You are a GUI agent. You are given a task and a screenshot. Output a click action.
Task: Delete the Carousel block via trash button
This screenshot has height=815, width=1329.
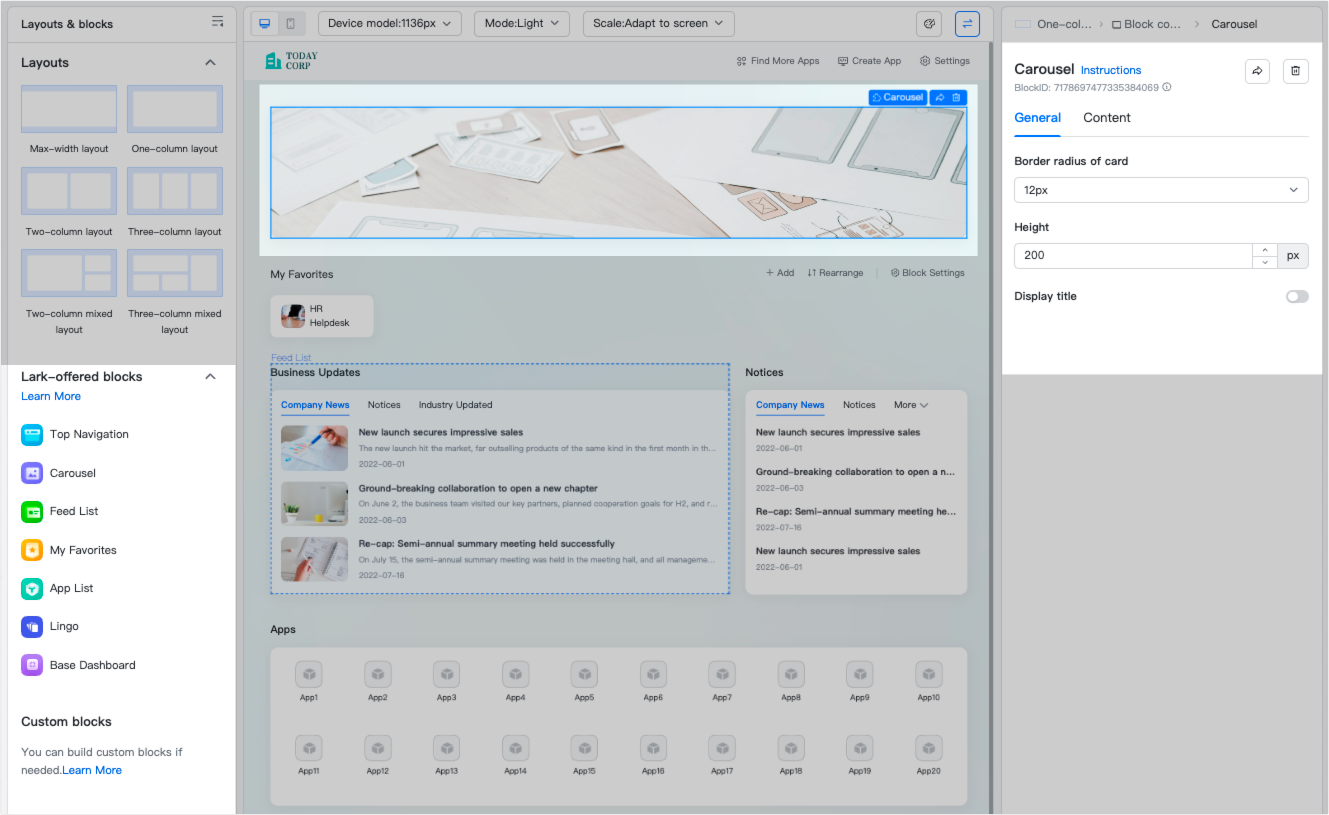pyautogui.click(x=1296, y=71)
